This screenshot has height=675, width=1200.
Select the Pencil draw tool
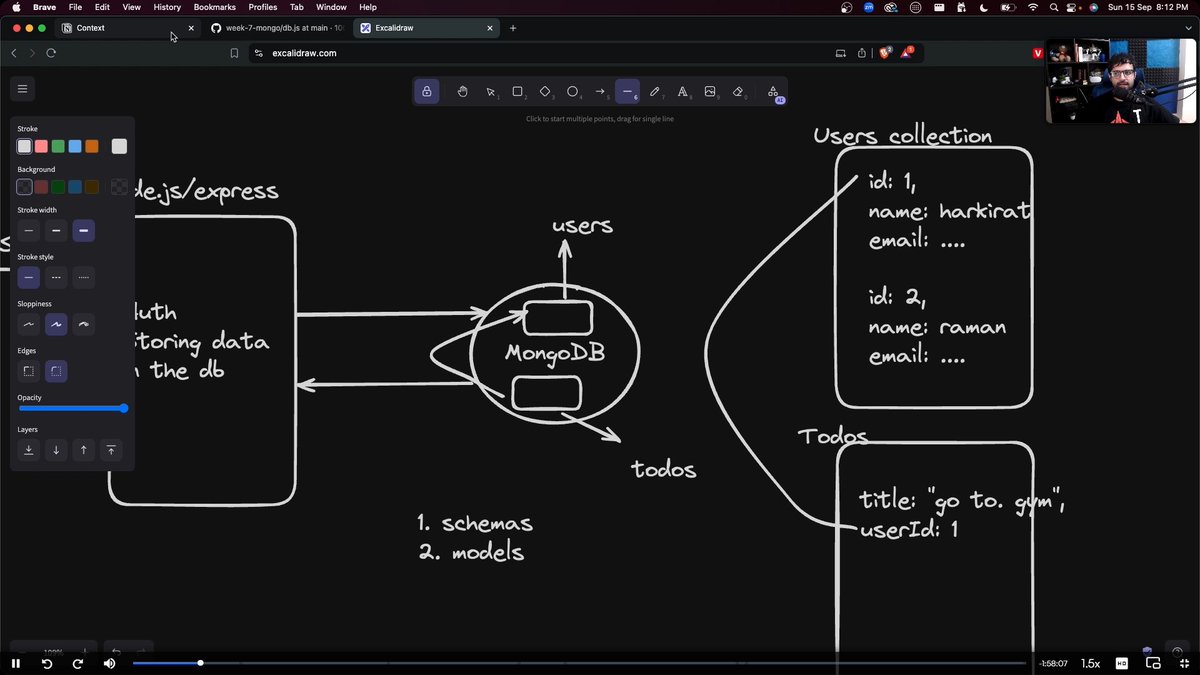[655, 92]
